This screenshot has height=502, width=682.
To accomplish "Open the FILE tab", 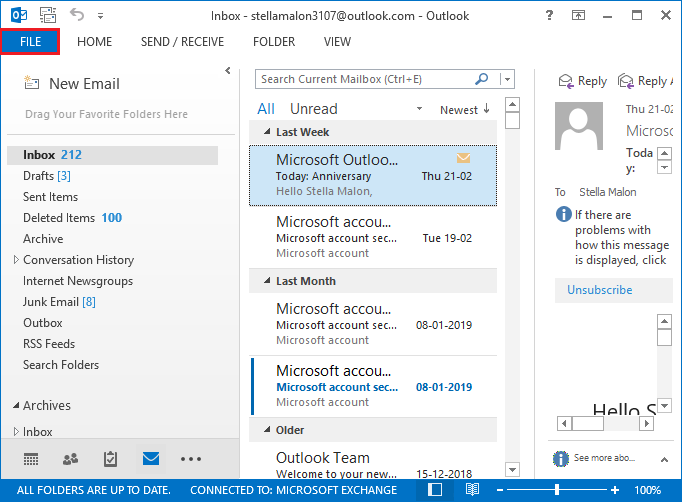I will (x=30, y=42).
